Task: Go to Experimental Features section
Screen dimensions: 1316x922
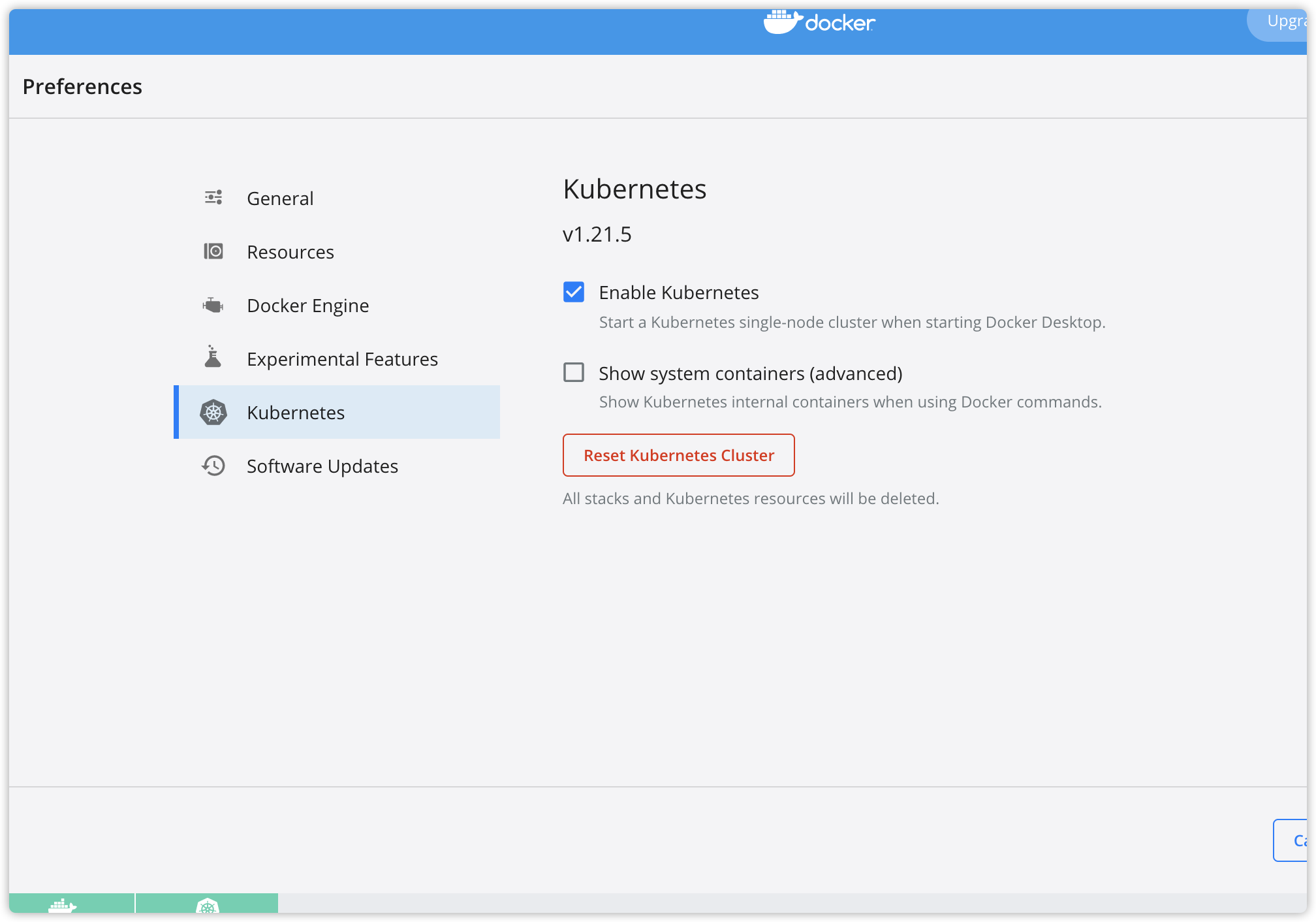Action: click(x=342, y=359)
